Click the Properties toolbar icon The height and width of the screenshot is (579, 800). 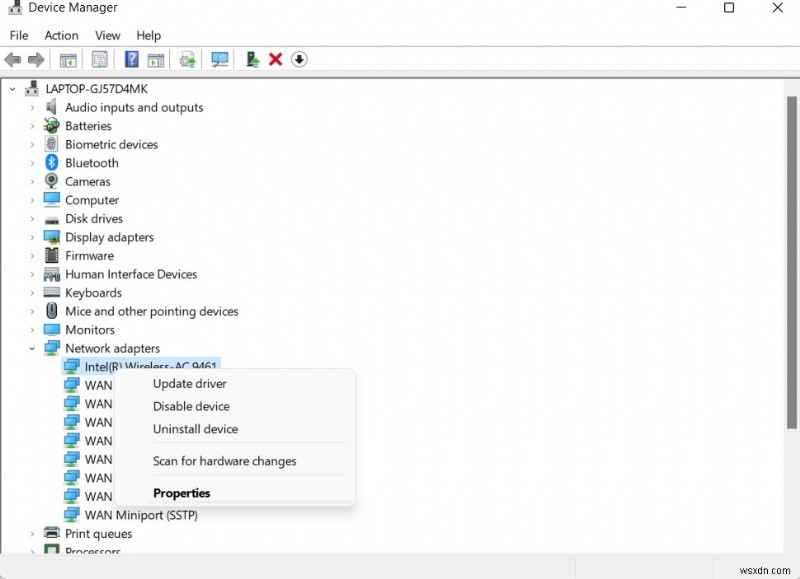100,60
